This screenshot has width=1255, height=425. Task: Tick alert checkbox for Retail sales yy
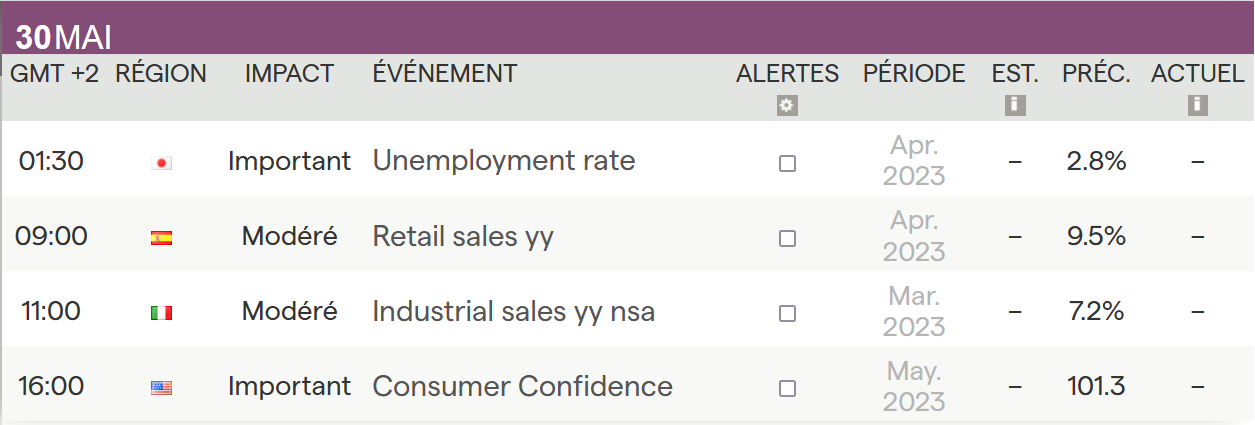pos(787,238)
